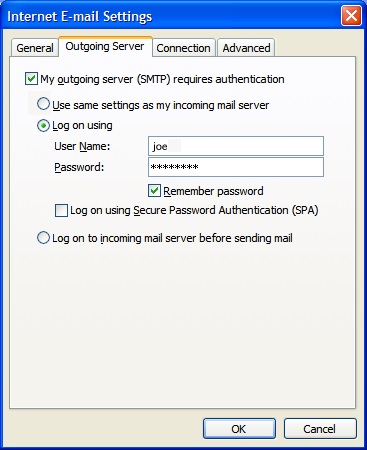The height and width of the screenshot is (450, 367).
Task: Confirm settings with the OK button
Action: [239, 429]
